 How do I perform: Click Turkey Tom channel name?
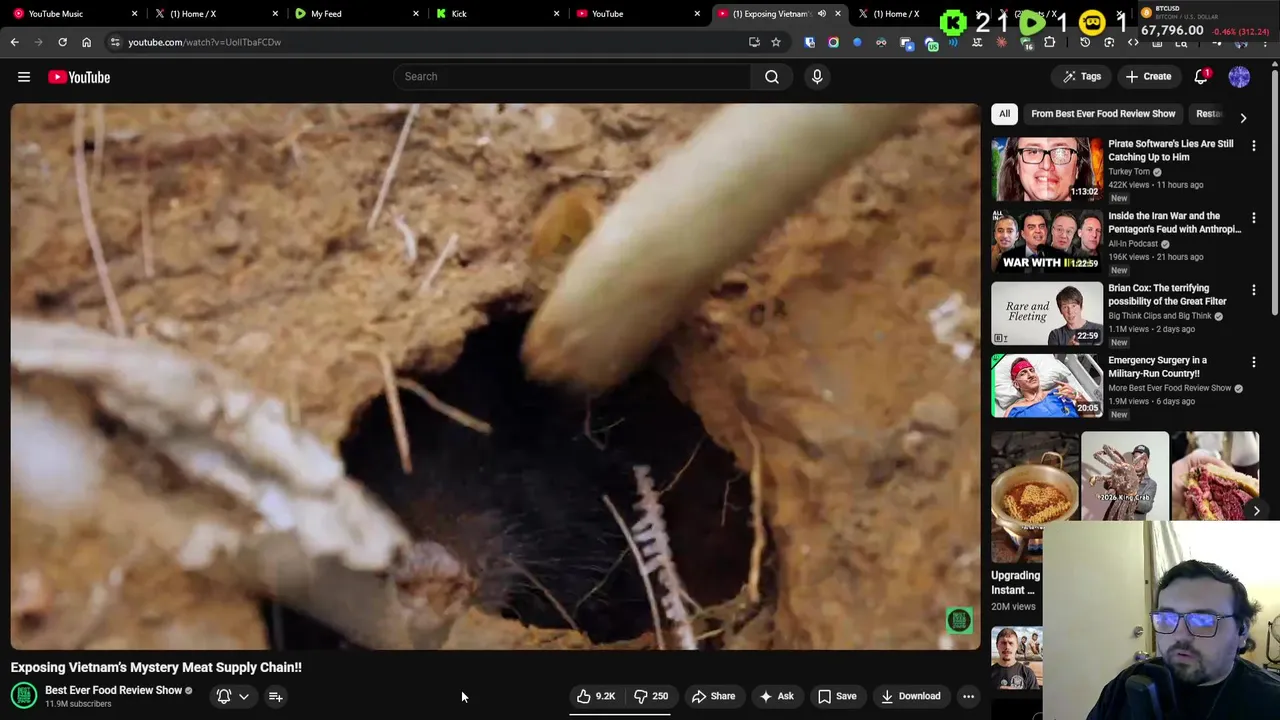click(x=1129, y=172)
